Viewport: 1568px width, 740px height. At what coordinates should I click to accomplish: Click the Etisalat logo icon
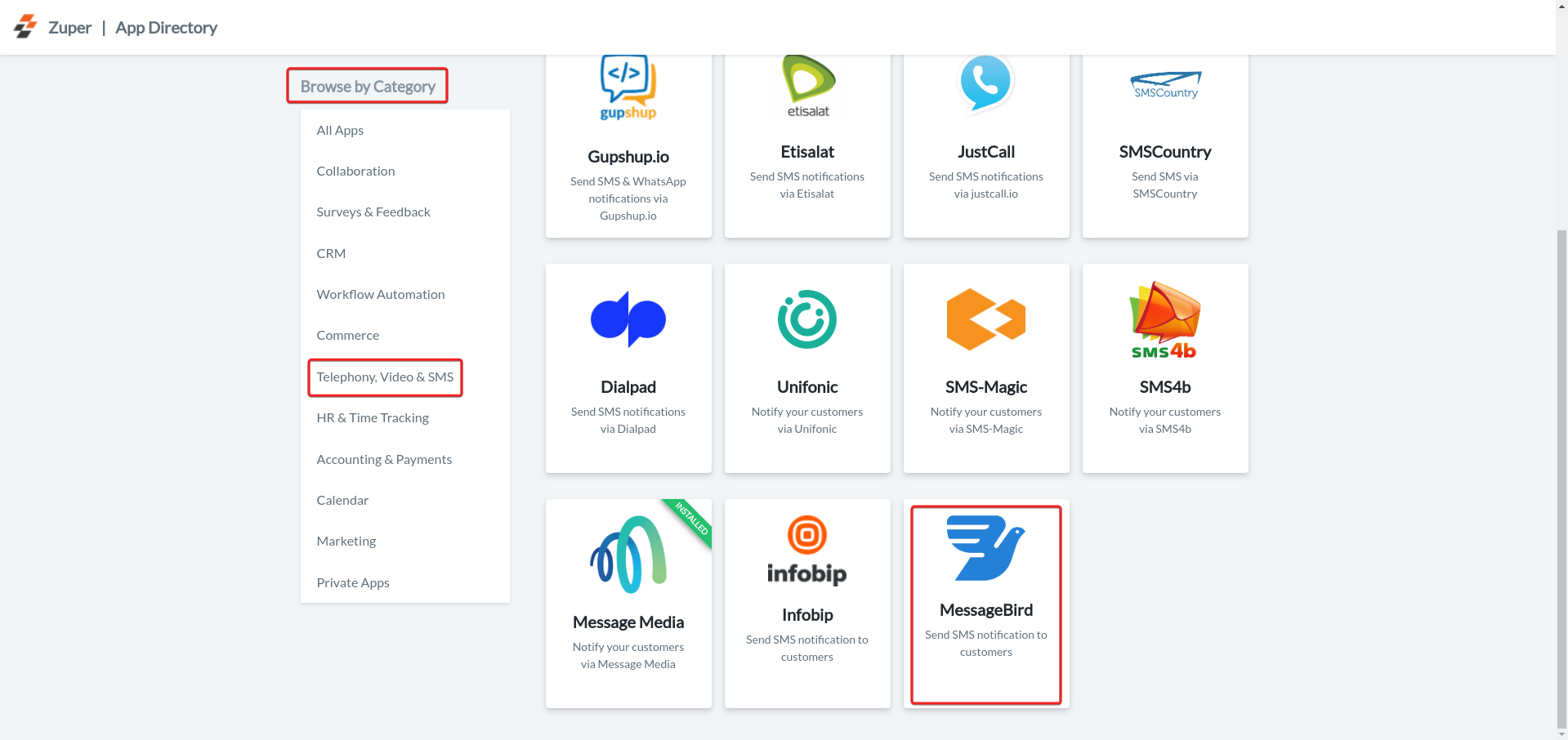coord(807,87)
